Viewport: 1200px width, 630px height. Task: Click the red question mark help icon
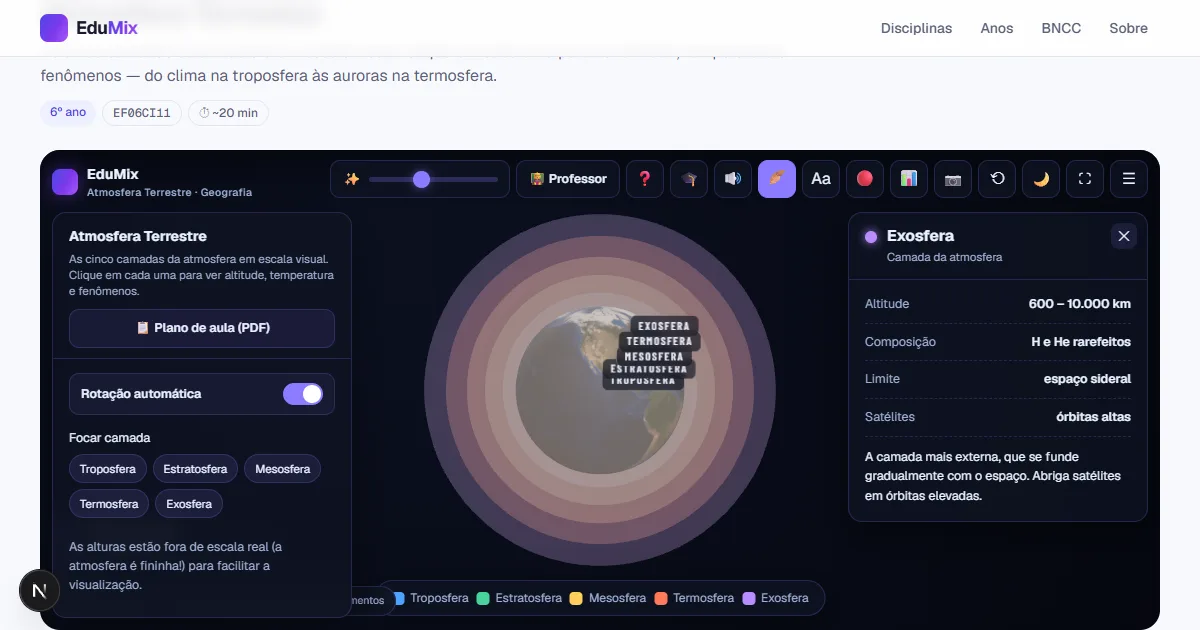click(645, 179)
